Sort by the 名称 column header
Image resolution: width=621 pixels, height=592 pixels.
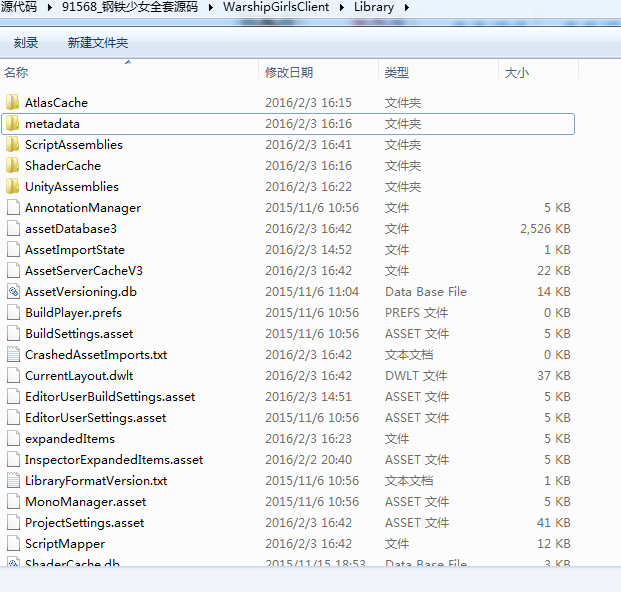[17, 73]
